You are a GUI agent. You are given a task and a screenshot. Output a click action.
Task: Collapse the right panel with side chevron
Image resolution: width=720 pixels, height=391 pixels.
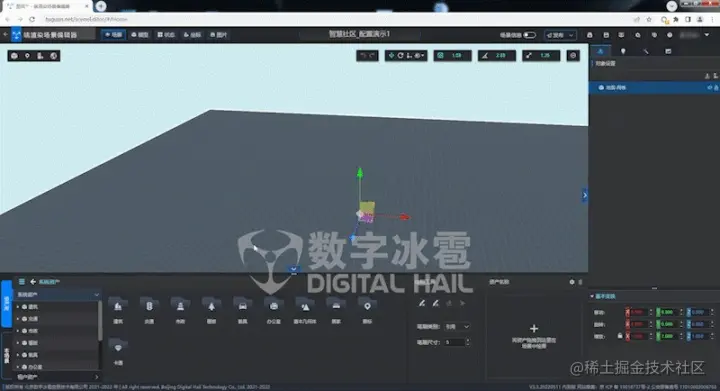(585, 195)
